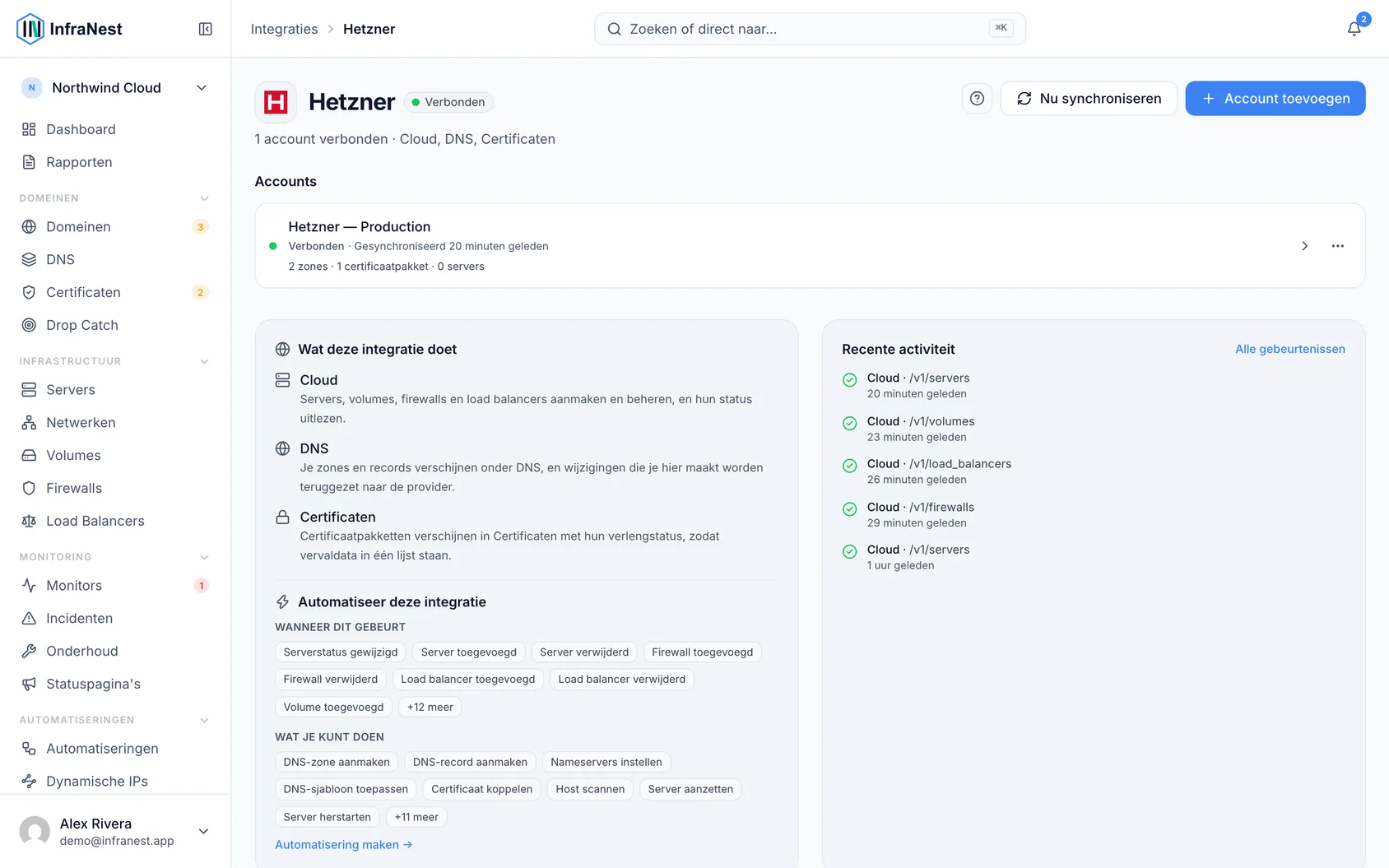The image size is (1389, 868).
Task: Click the Incidenten warning triangle icon
Action: point(29,618)
